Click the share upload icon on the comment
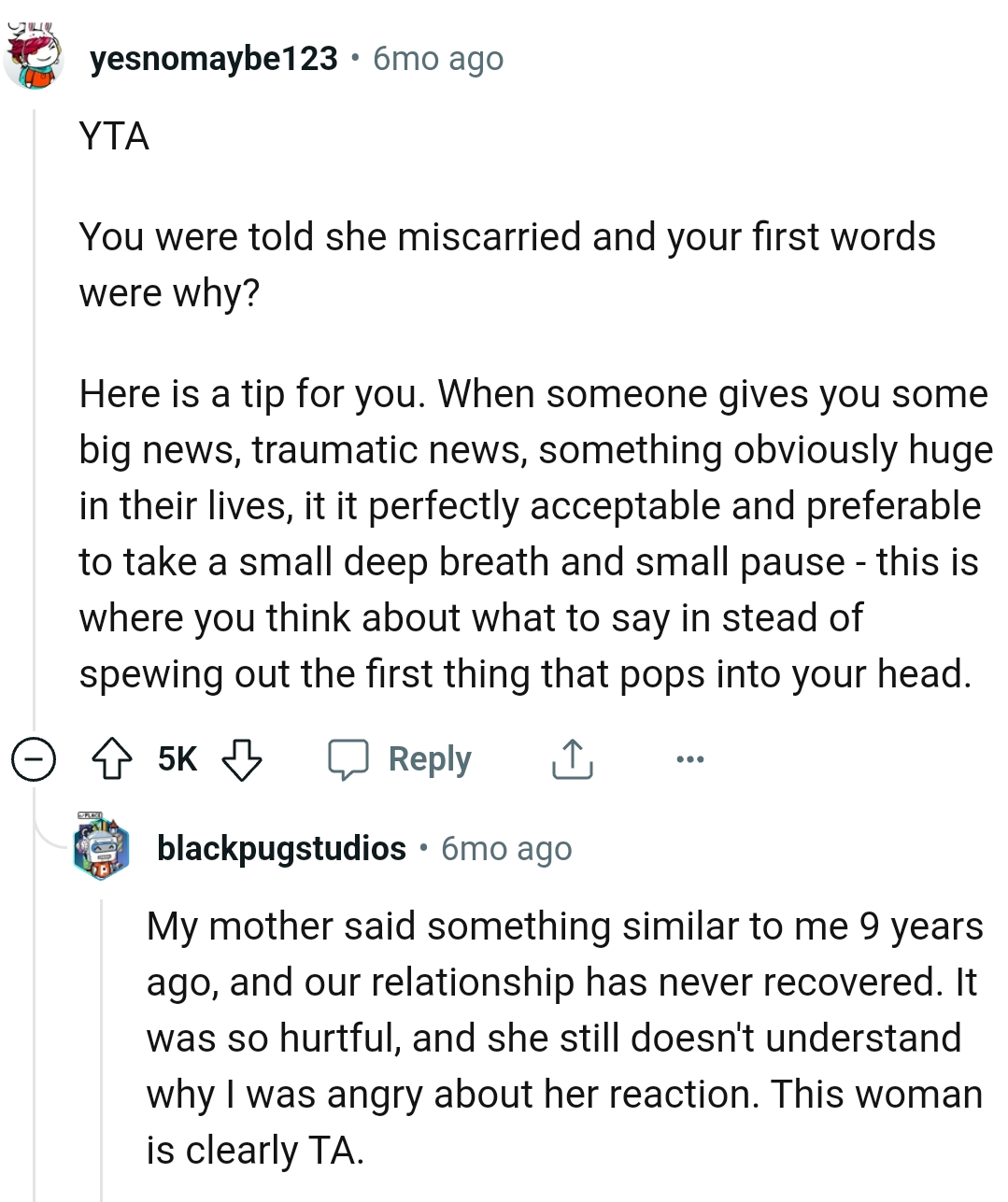 (x=572, y=759)
